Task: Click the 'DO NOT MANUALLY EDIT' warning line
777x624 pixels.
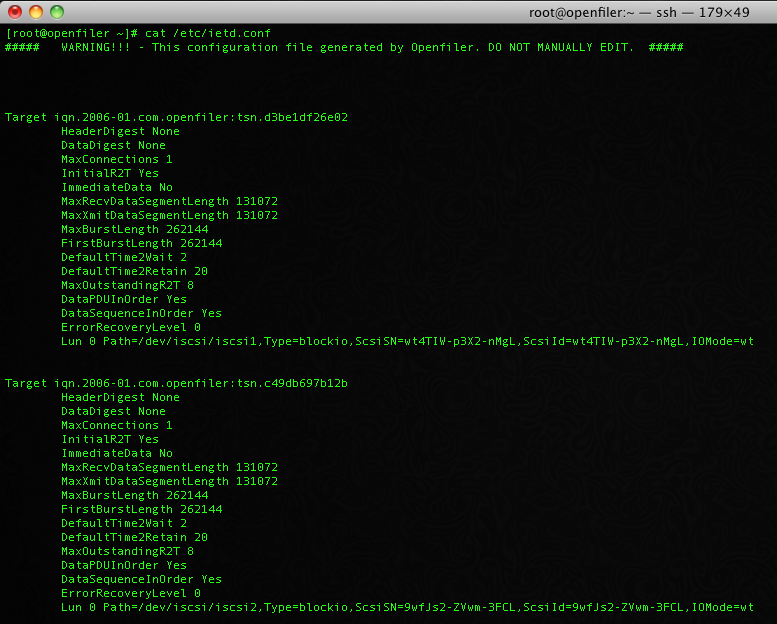Action: [344, 47]
